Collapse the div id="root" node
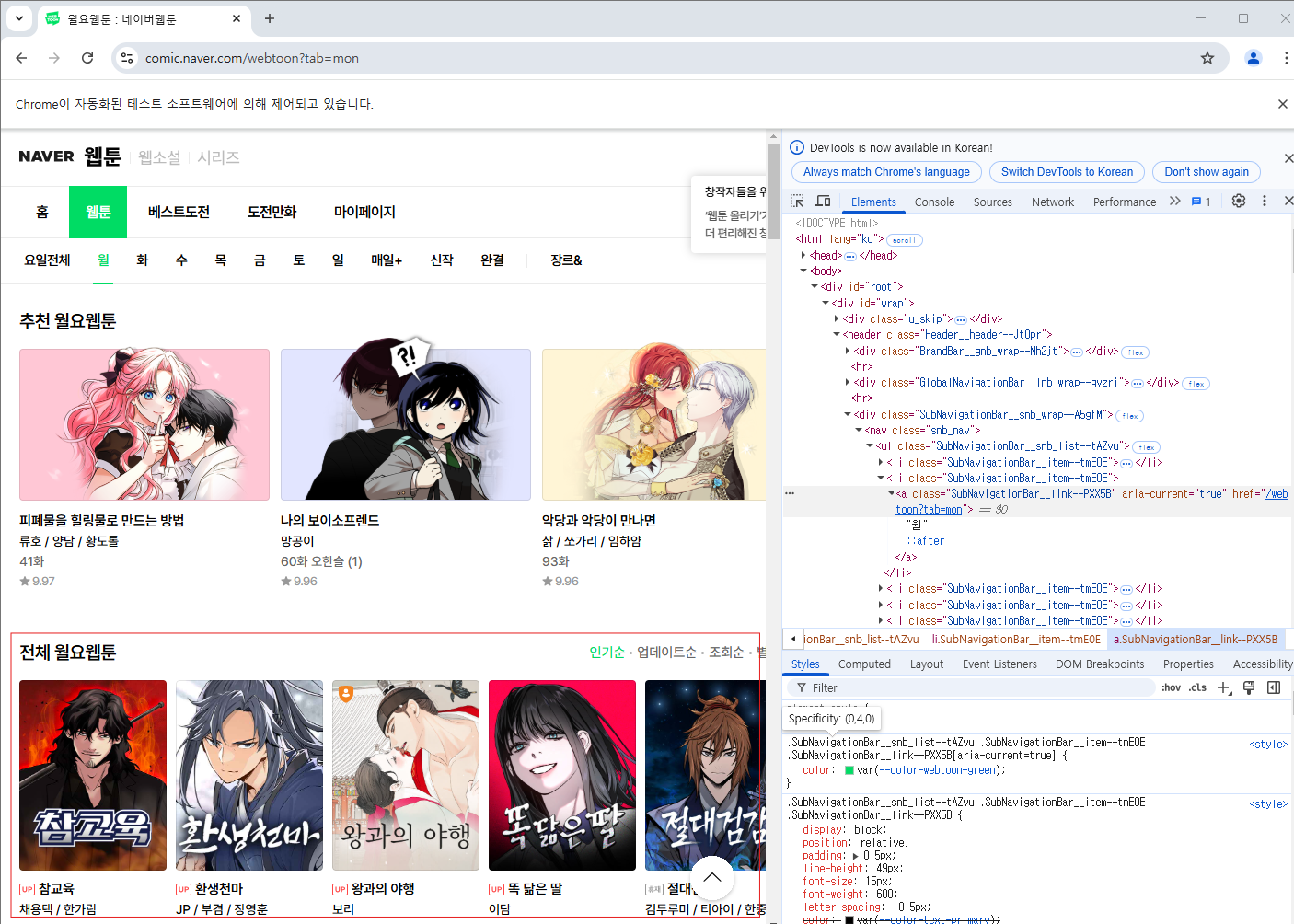Screen dimensions: 1294x924 (x=815, y=286)
